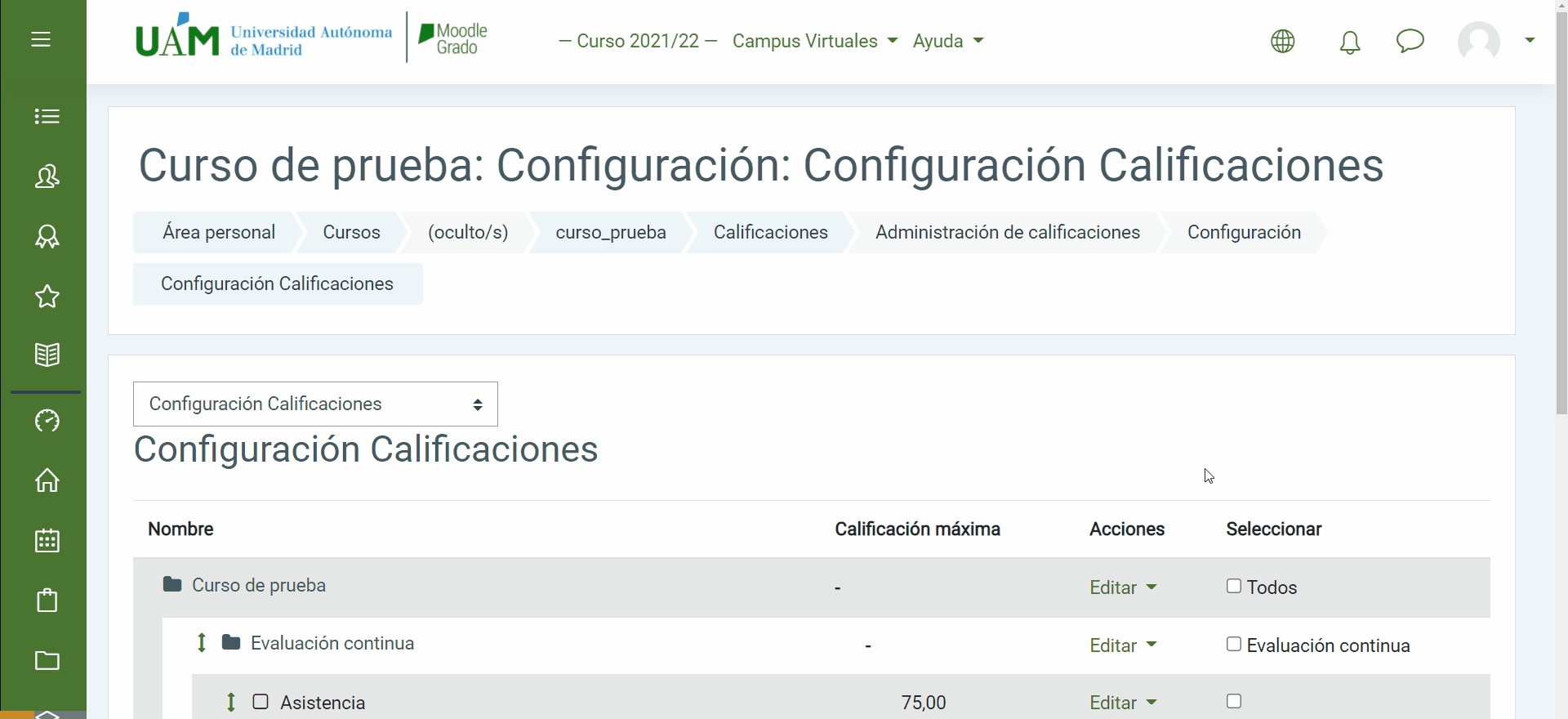Expand Editar dropdown for Curso de prueba
Screen dimensions: 1568x719
click(1123, 587)
